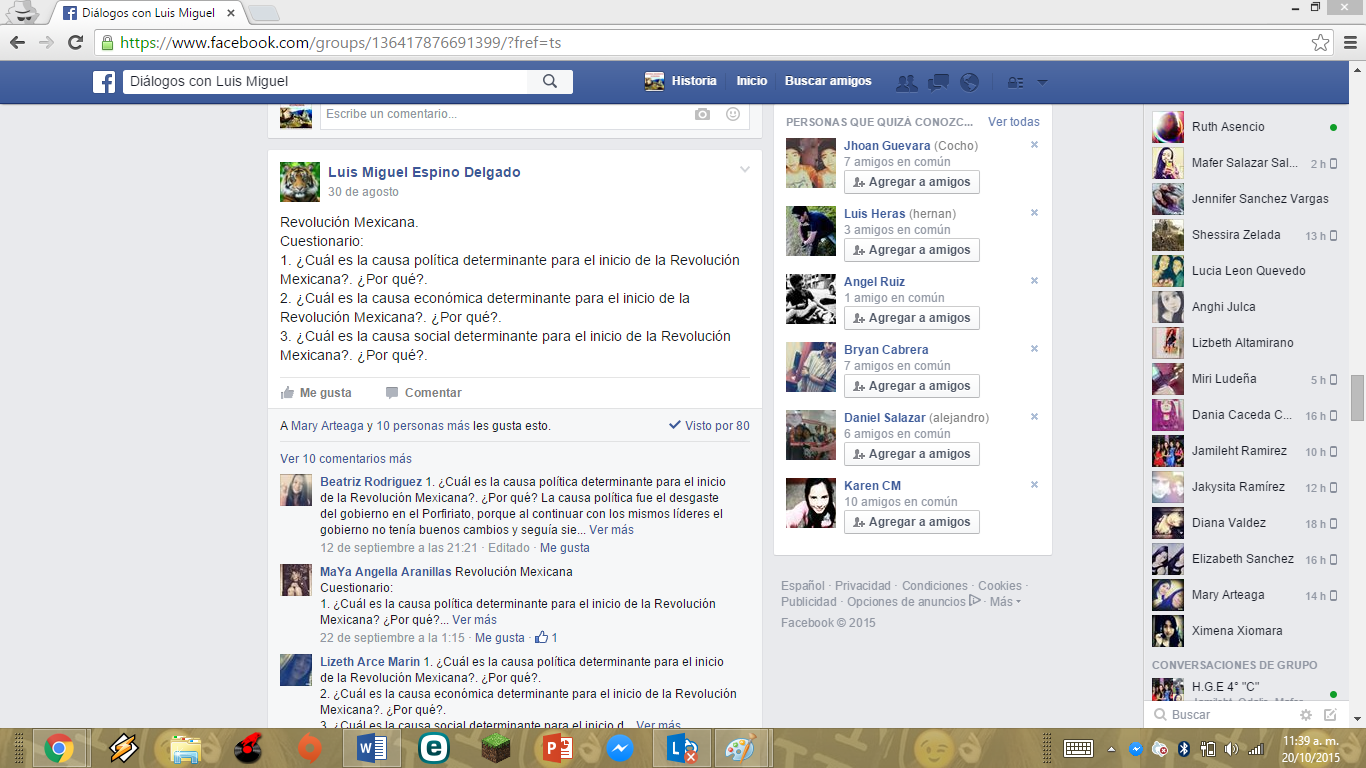Add Jhoan Guevara as friend
This screenshot has height=768, width=1366.
click(912, 182)
